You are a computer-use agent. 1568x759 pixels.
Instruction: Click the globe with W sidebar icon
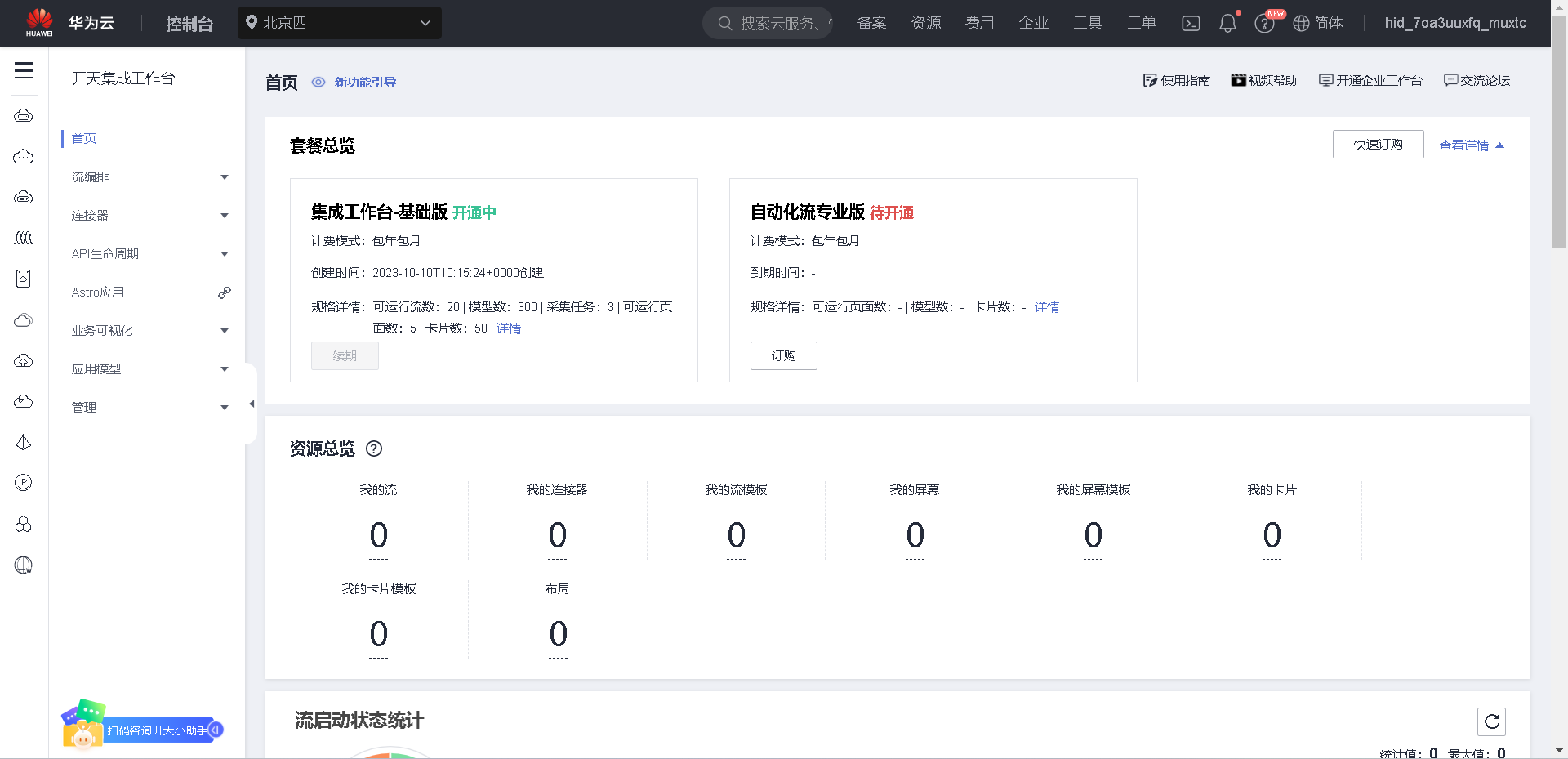click(x=24, y=565)
